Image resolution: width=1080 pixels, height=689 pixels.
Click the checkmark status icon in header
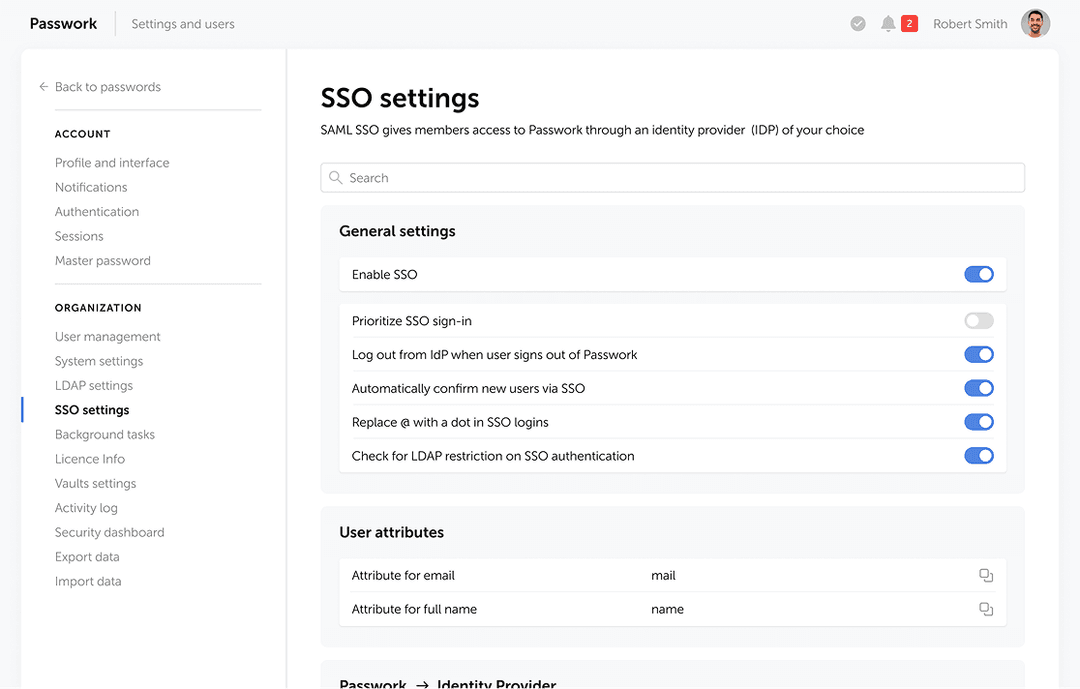858,24
